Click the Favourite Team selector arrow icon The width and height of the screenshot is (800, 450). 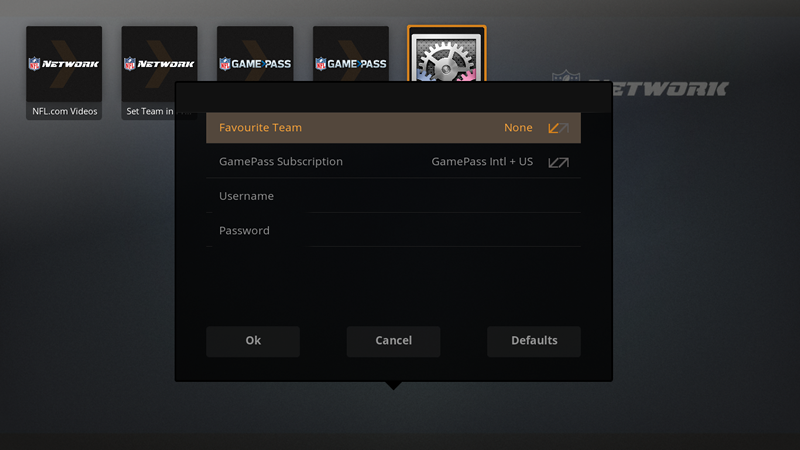tap(558, 128)
